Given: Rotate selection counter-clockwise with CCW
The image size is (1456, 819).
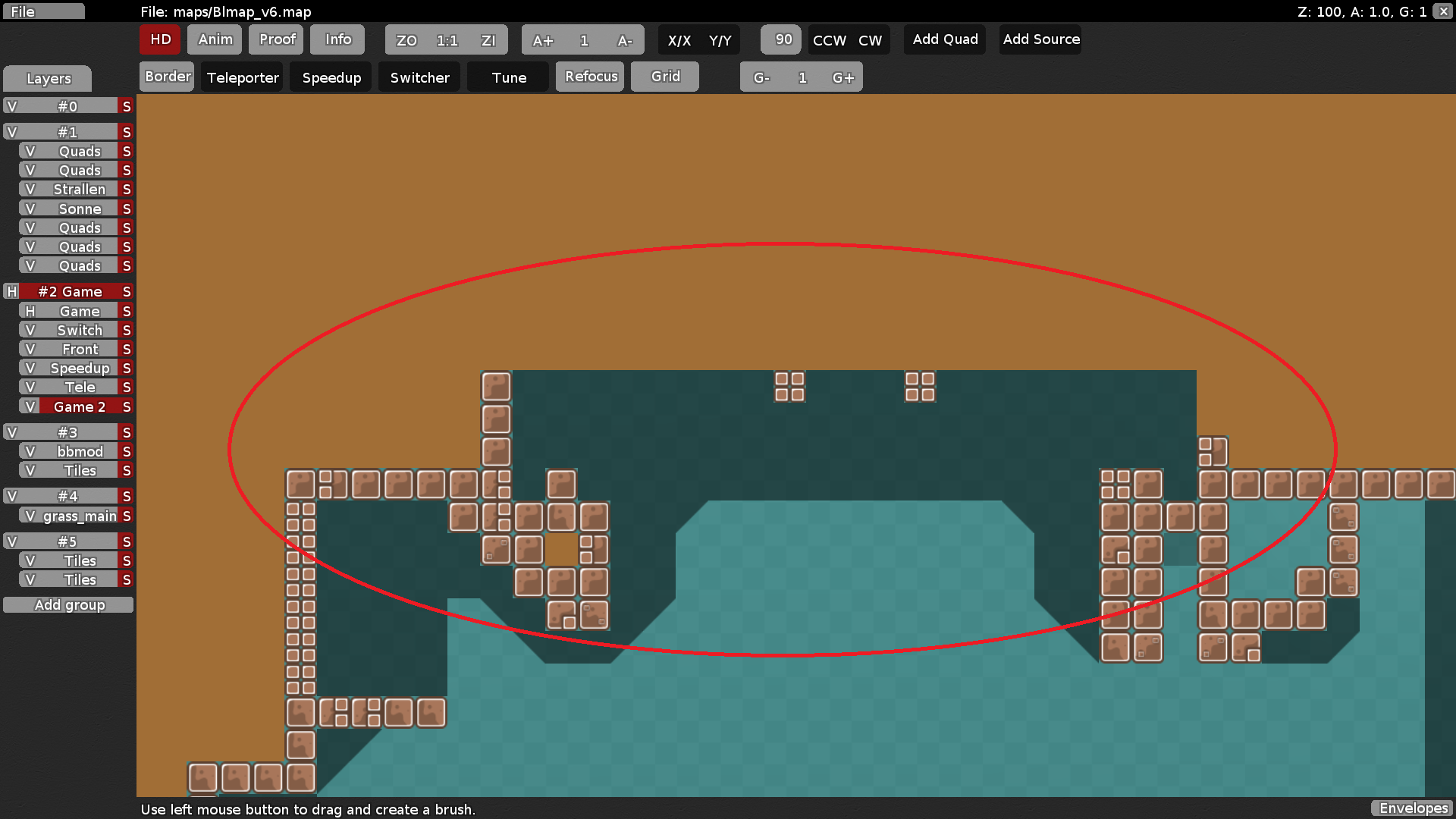Looking at the screenshot, I should tap(828, 39).
